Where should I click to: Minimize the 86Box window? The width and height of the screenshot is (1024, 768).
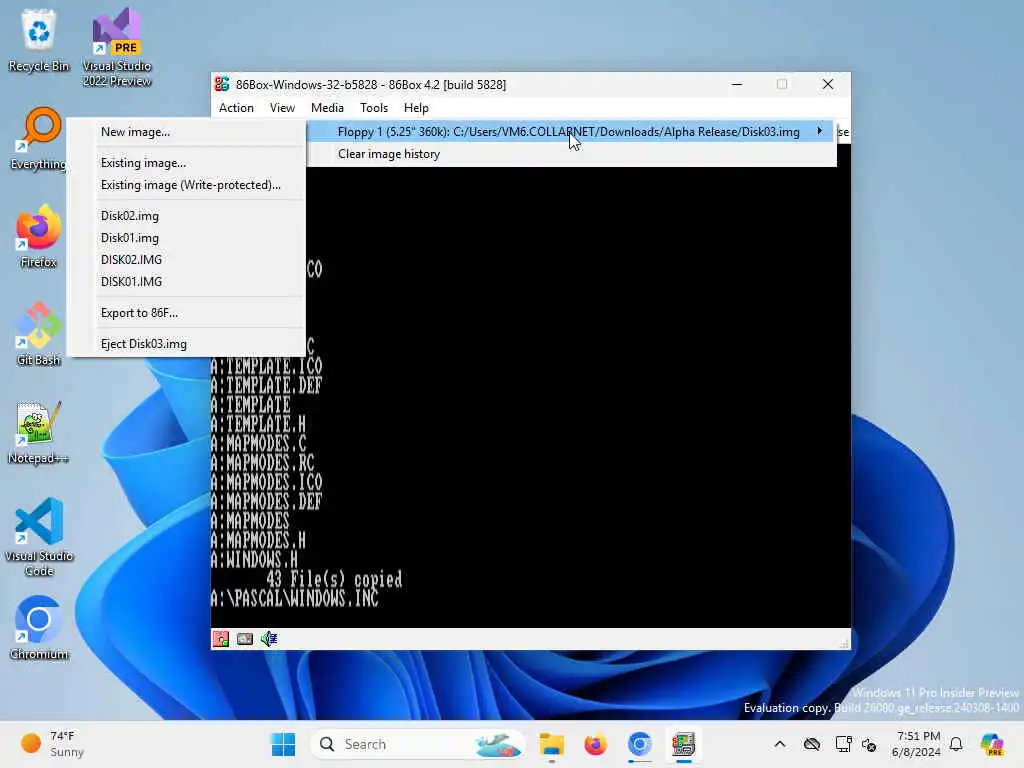pos(737,84)
